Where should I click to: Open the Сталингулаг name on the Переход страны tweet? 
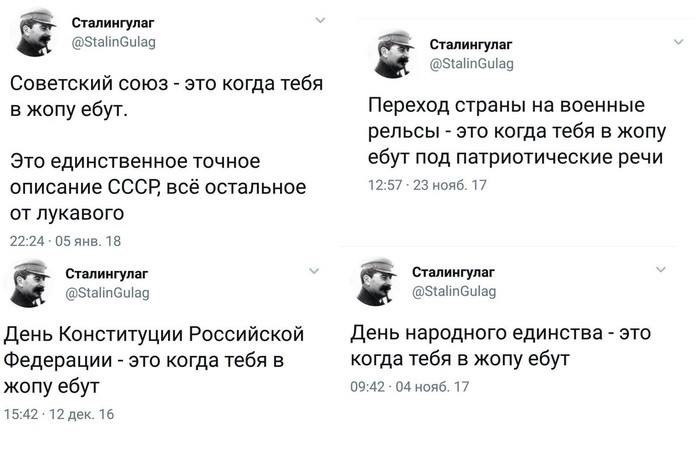point(470,45)
